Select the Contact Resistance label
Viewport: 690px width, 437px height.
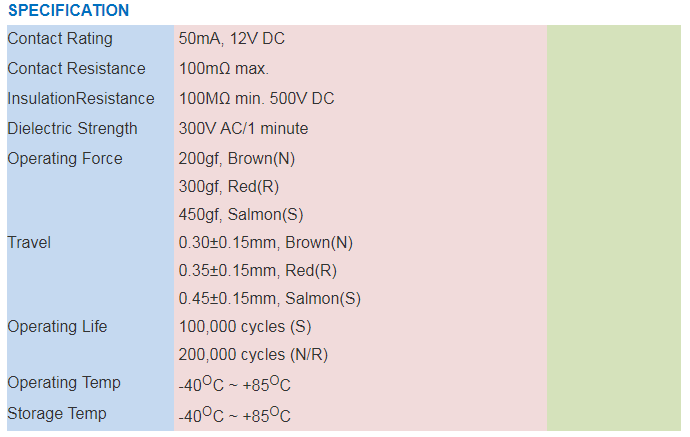[76, 69]
